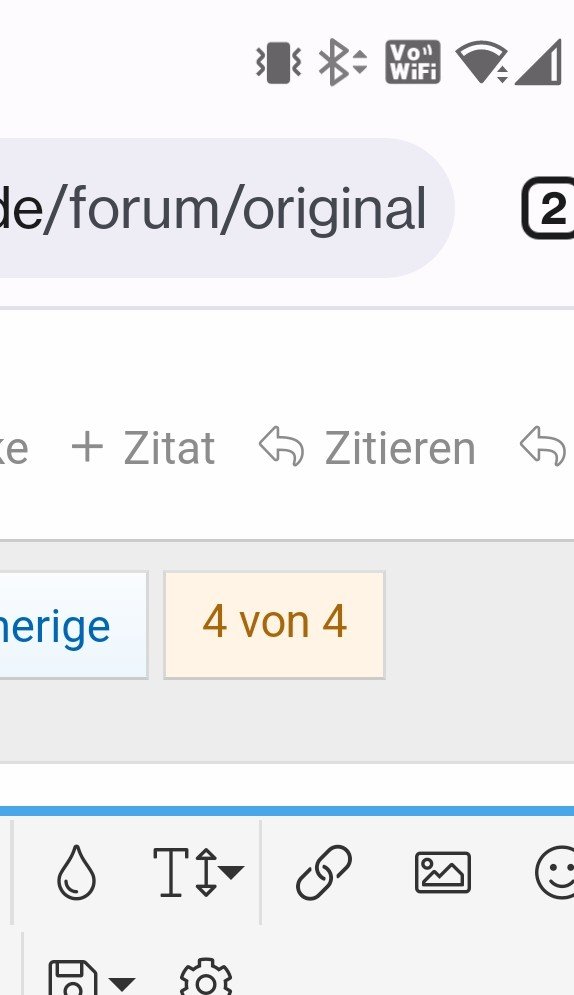Viewport: 574px width, 995px height.
Task: Open the editor settings gear
Action: click(205, 979)
